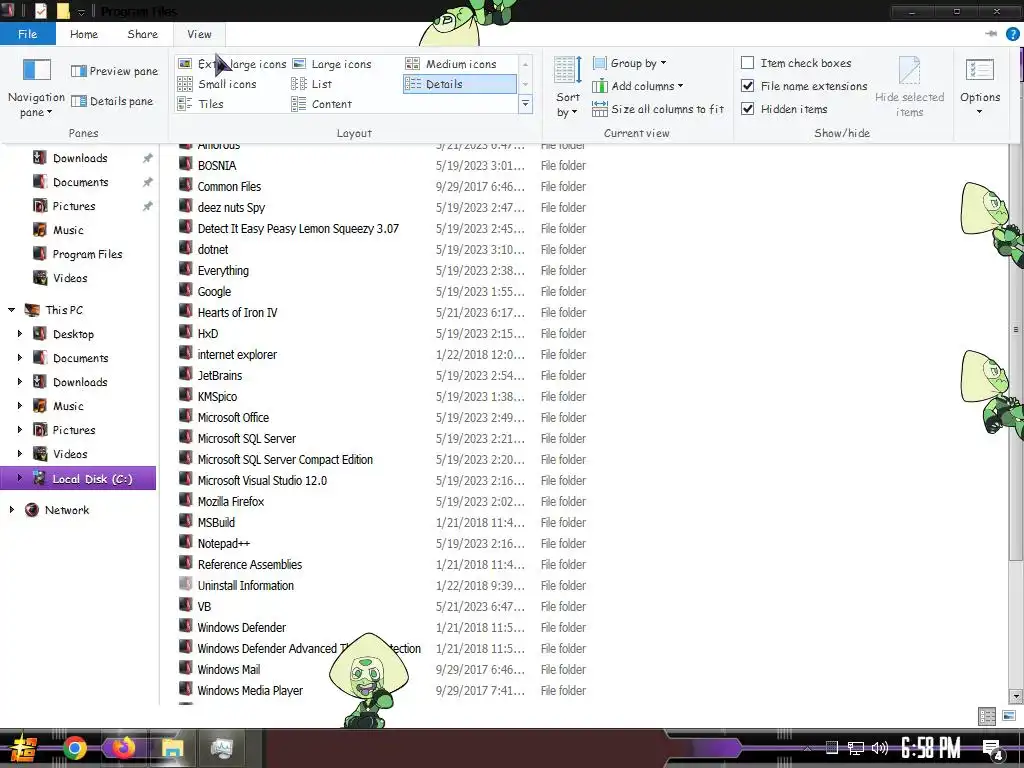Image resolution: width=1024 pixels, height=768 pixels.
Task: Open Folder Options
Action: point(980,88)
